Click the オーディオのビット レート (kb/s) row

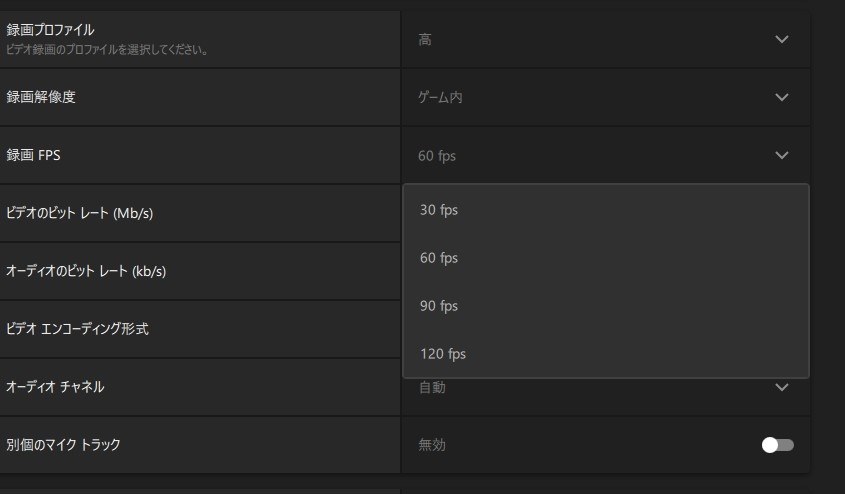[85, 271]
